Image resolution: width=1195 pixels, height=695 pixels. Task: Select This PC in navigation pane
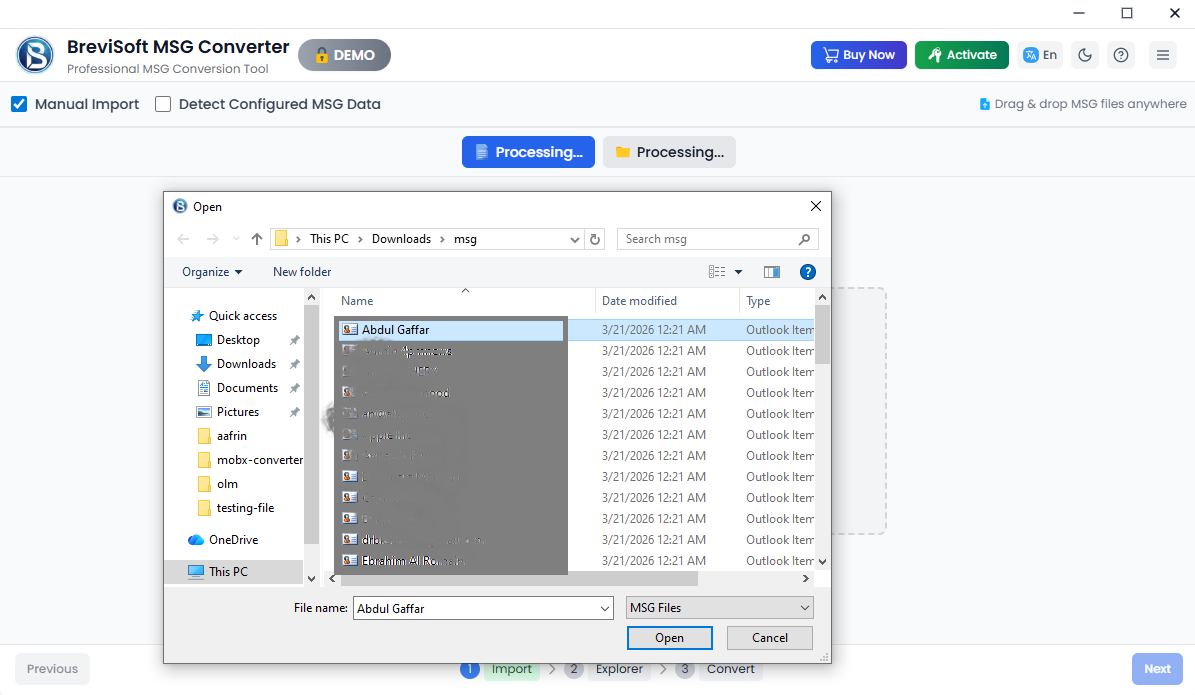tap(228, 572)
